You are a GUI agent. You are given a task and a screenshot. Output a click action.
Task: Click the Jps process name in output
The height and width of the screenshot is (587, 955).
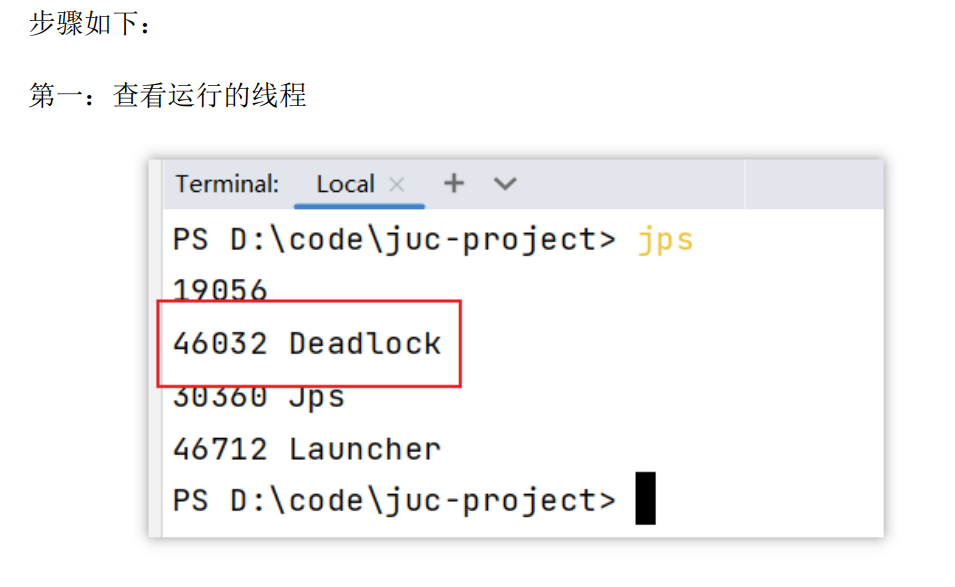(x=317, y=397)
